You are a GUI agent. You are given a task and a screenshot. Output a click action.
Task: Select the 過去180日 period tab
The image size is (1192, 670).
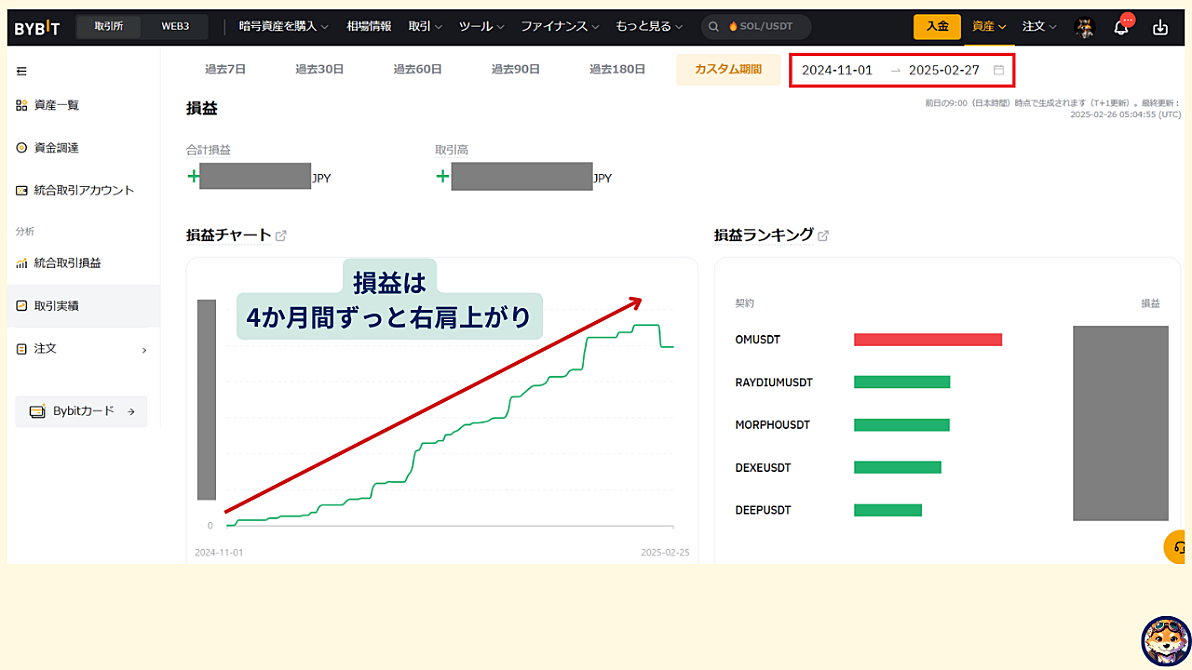click(x=617, y=69)
